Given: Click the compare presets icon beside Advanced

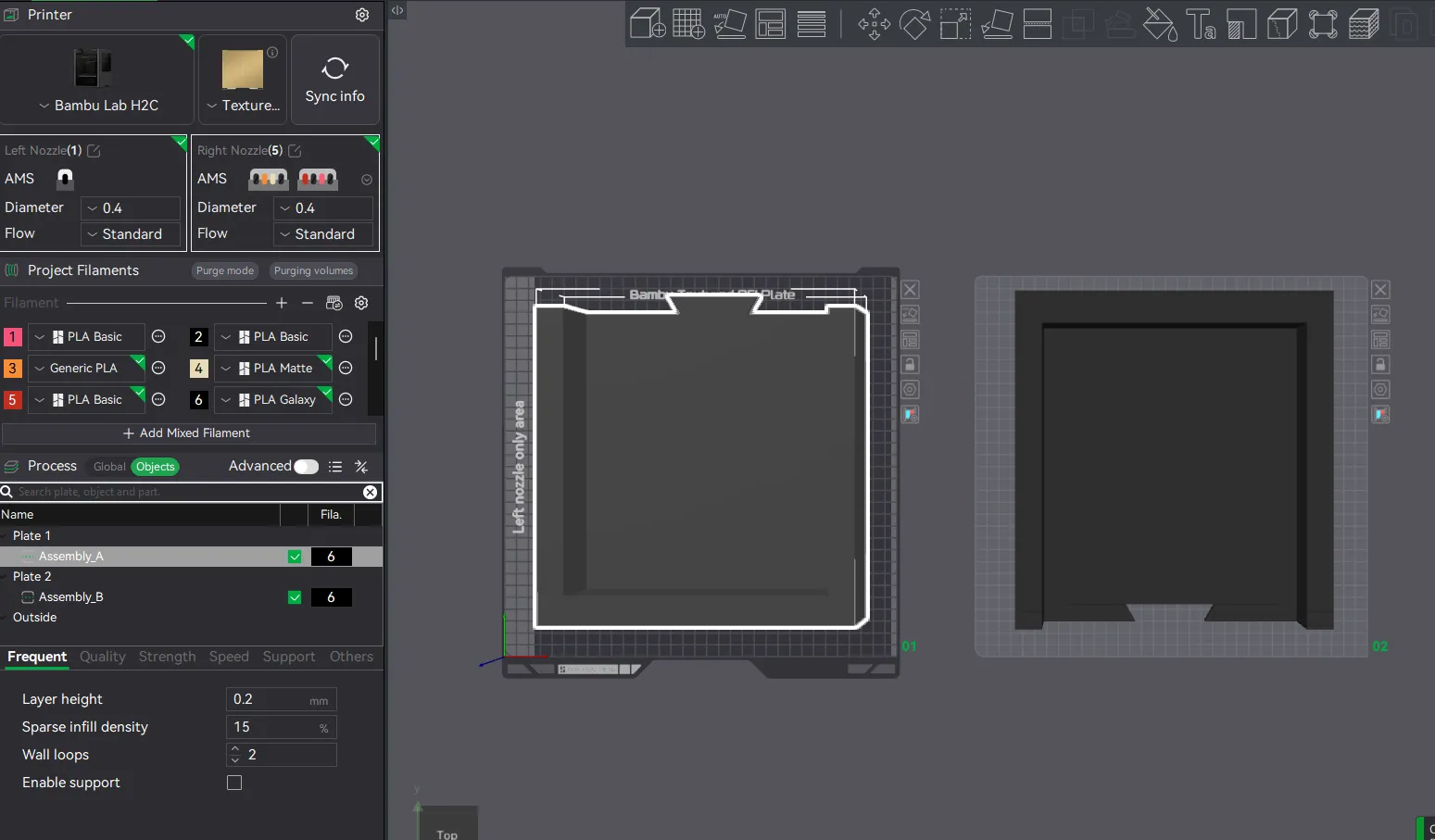Looking at the screenshot, I should pyautogui.click(x=361, y=467).
